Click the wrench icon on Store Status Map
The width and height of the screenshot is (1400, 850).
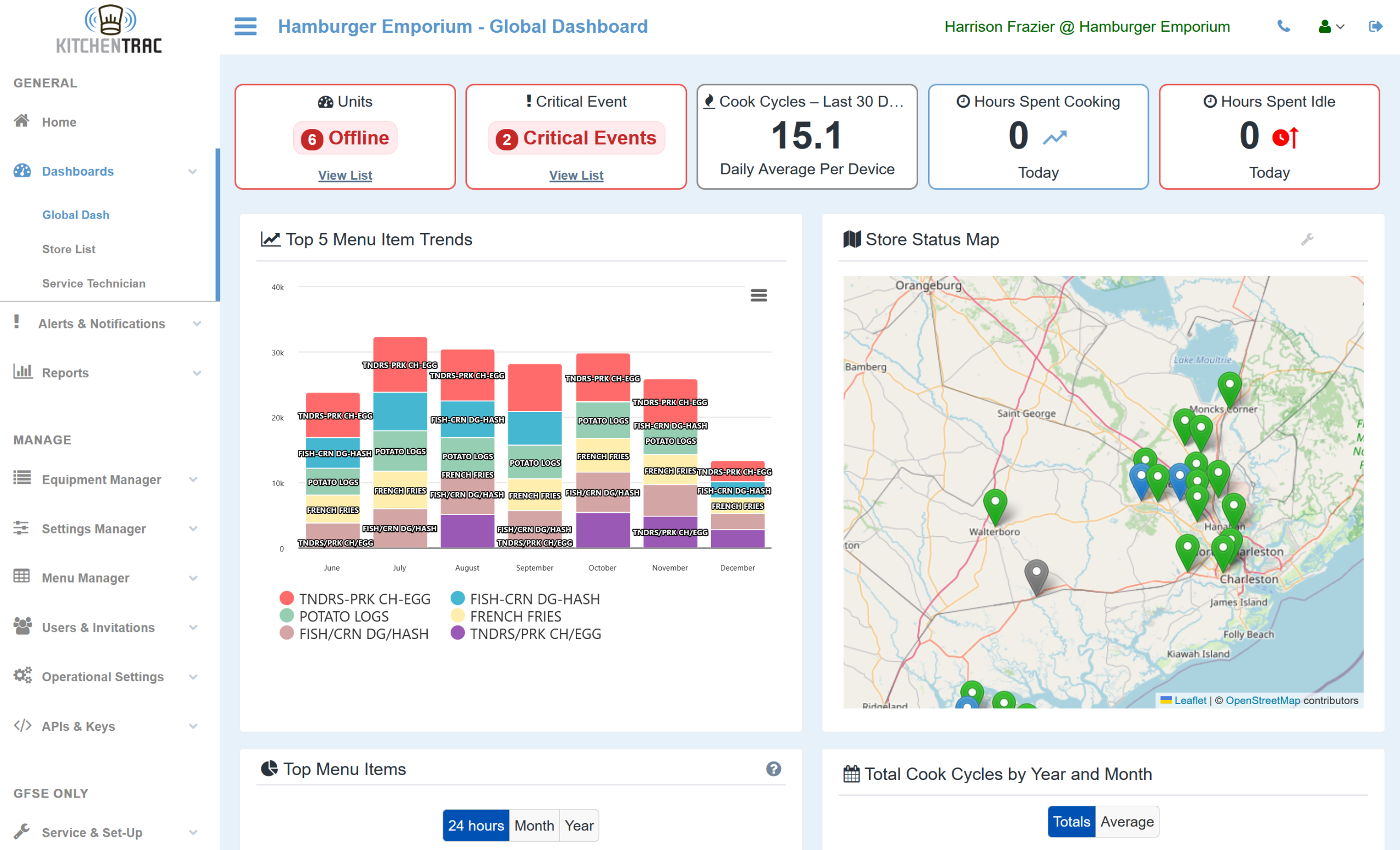click(x=1307, y=239)
